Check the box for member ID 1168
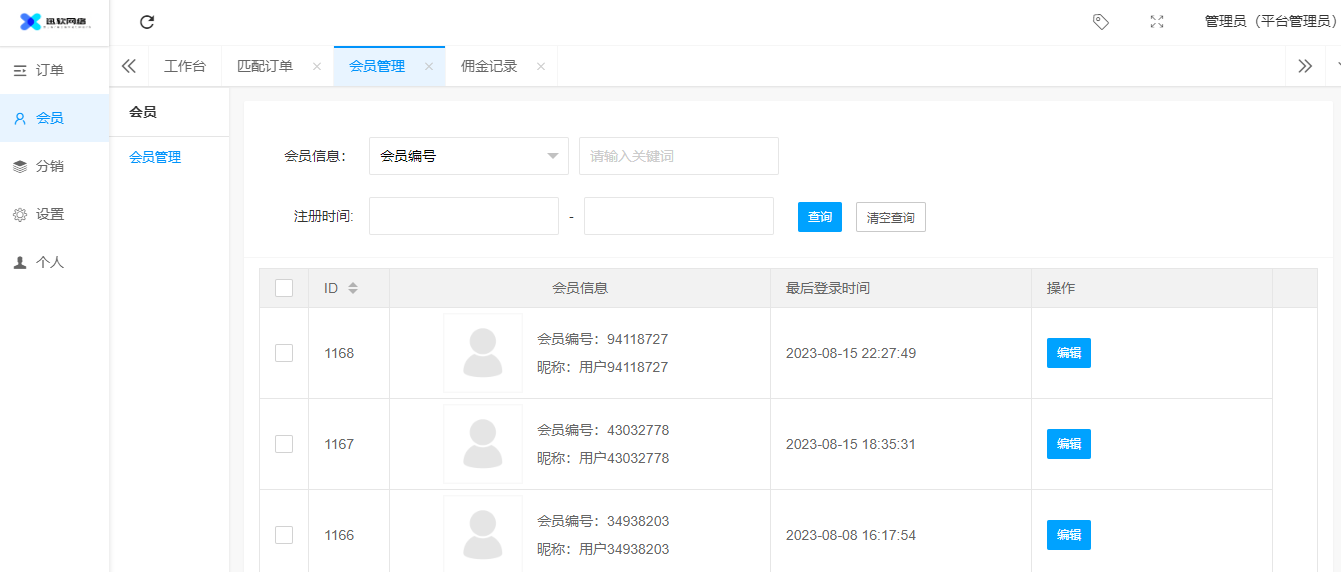Viewport: 1341px width, 572px height. 284,353
